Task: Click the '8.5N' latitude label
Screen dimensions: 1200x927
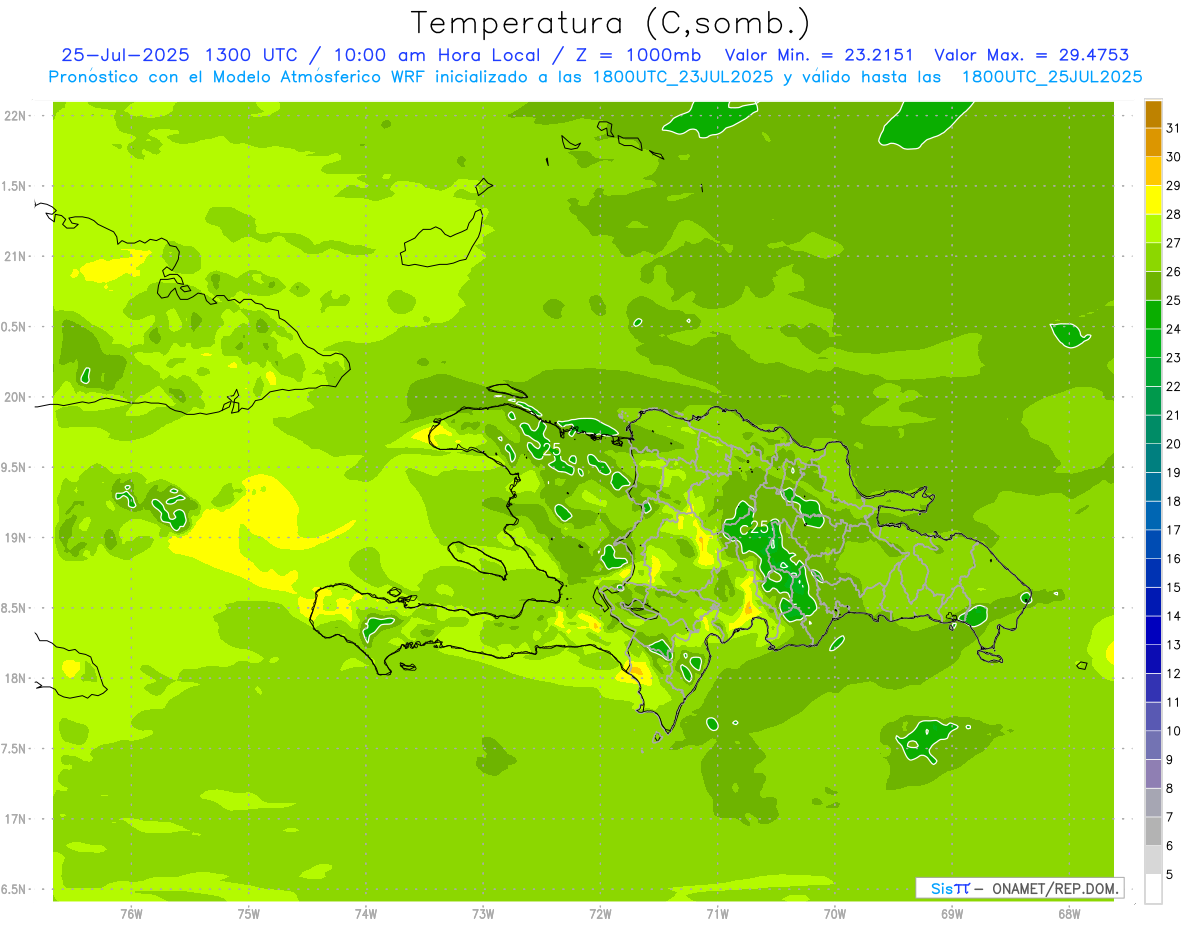Action: pyautogui.click(x=15, y=608)
